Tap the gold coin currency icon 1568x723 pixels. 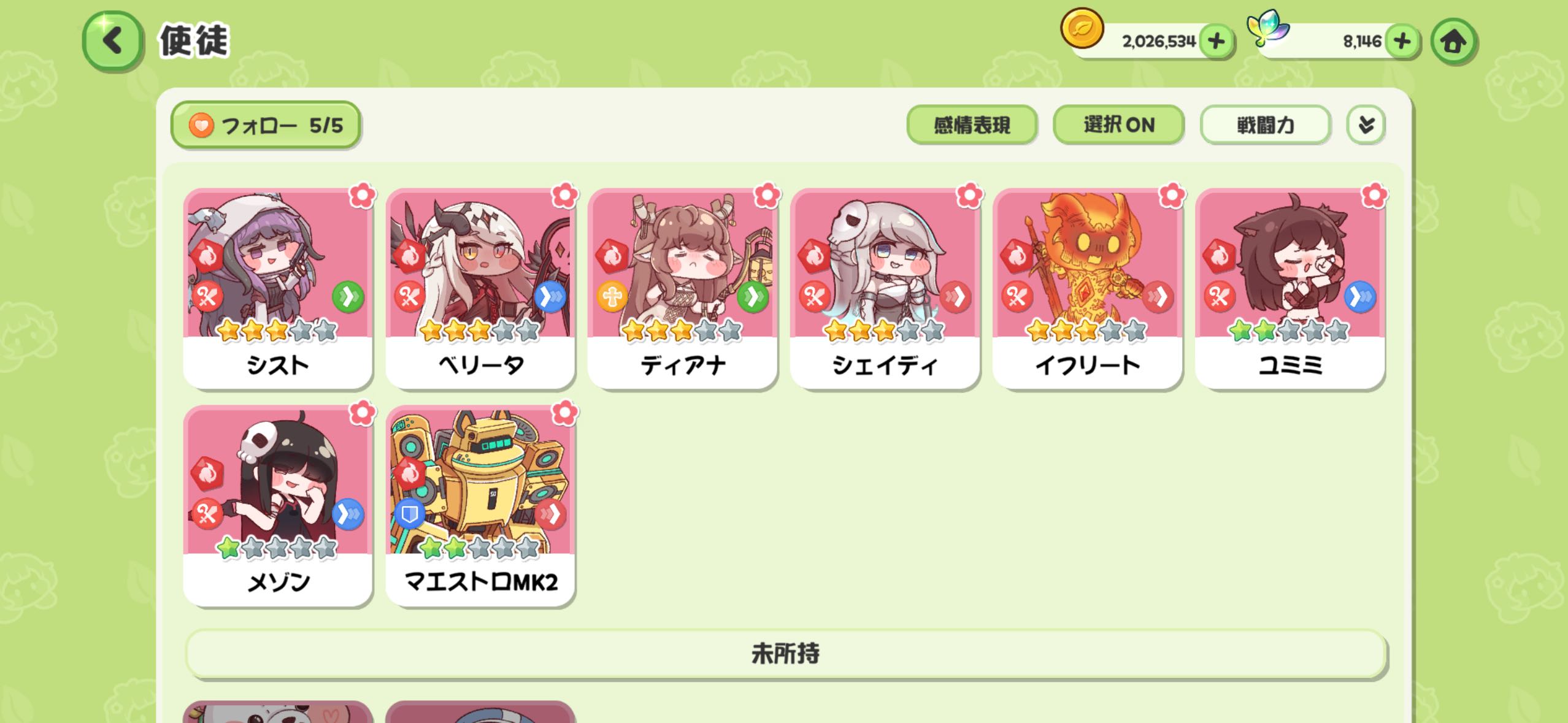pyautogui.click(x=1082, y=28)
